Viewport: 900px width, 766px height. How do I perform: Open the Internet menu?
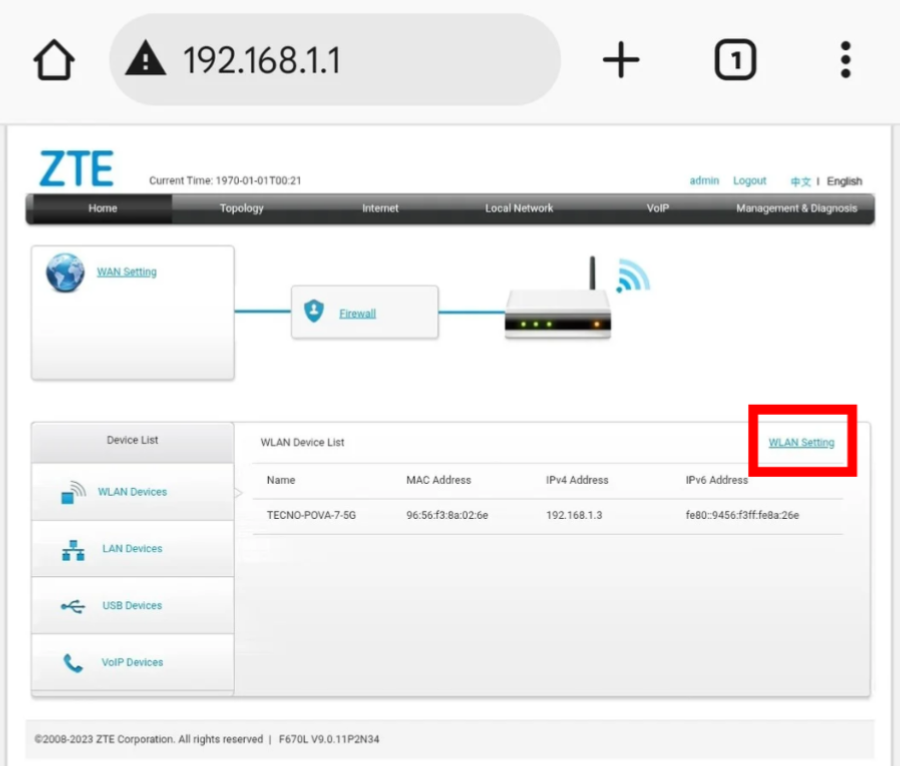[x=380, y=209]
